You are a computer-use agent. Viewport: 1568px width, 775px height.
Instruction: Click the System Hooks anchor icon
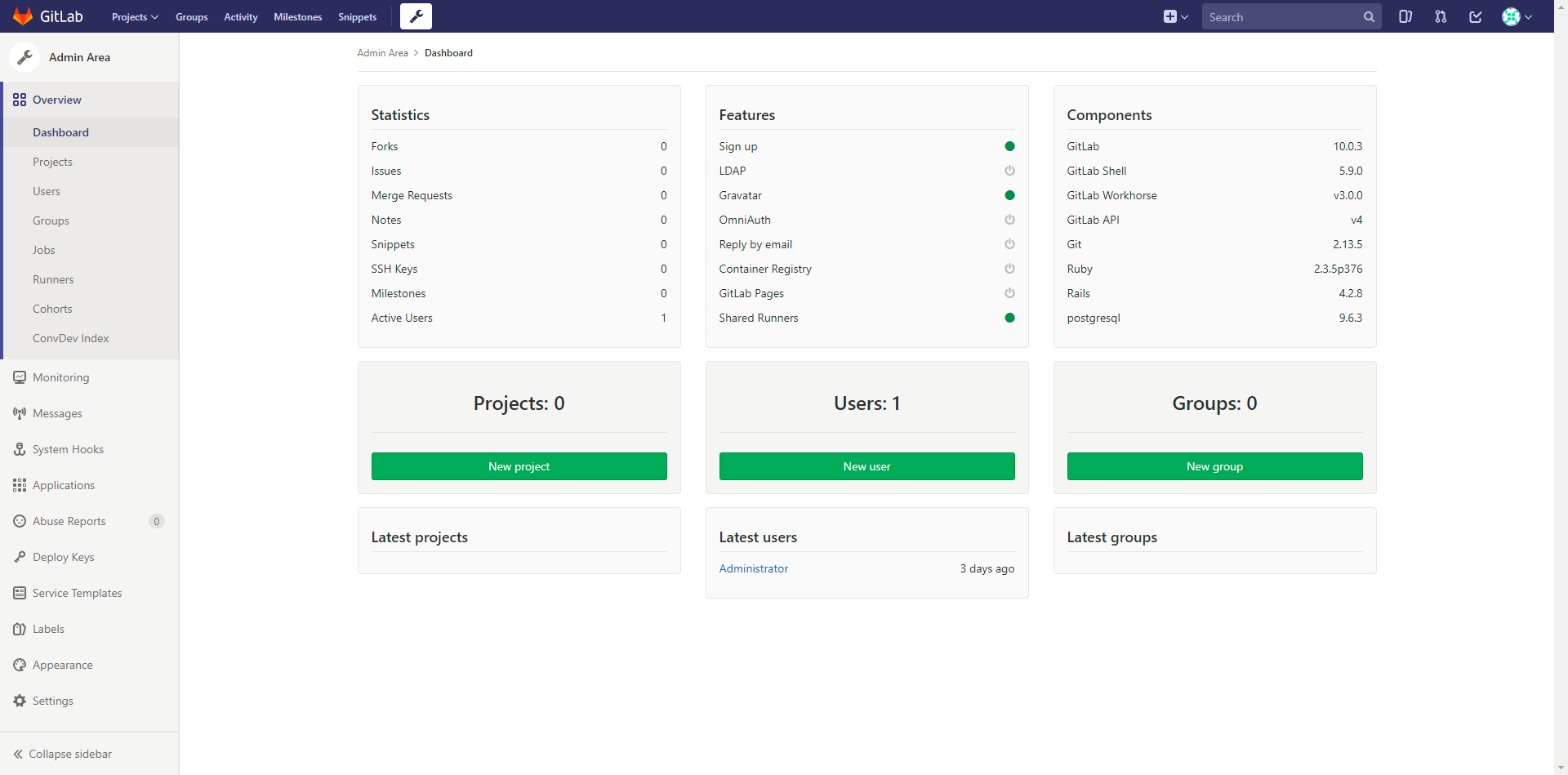click(x=20, y=449)
